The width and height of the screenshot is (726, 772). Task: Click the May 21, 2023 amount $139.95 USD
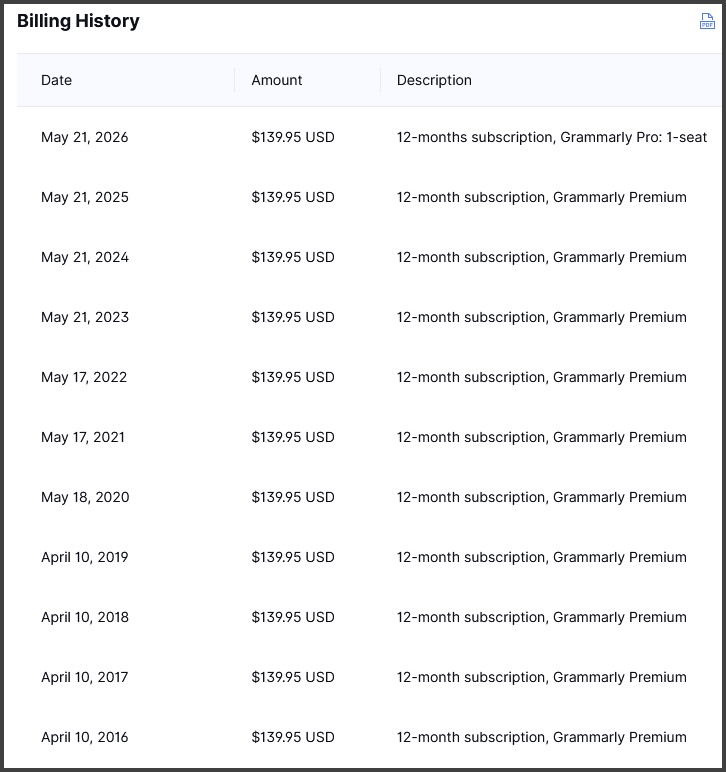coord(293,317)
